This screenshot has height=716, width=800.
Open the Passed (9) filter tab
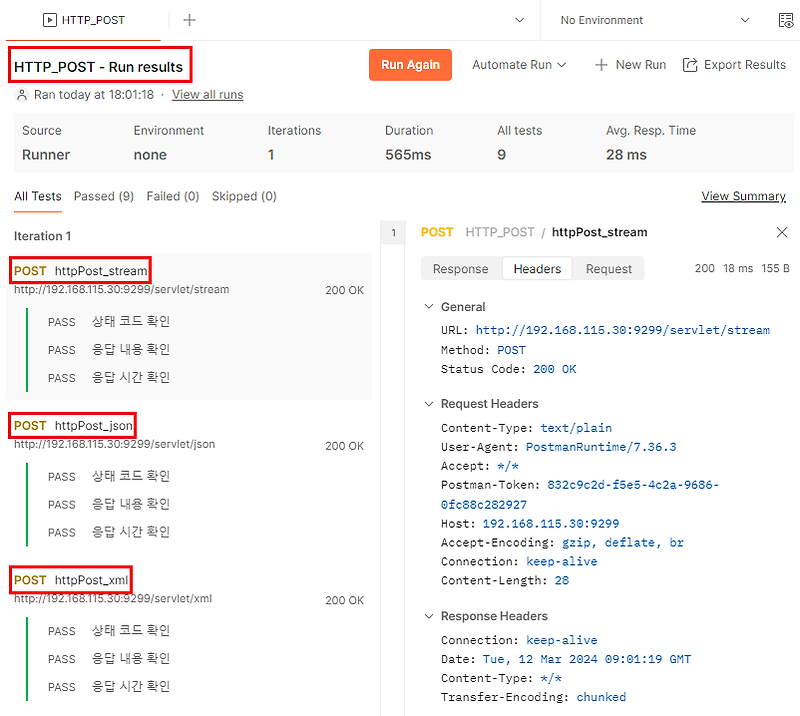(x=103, y=196)
